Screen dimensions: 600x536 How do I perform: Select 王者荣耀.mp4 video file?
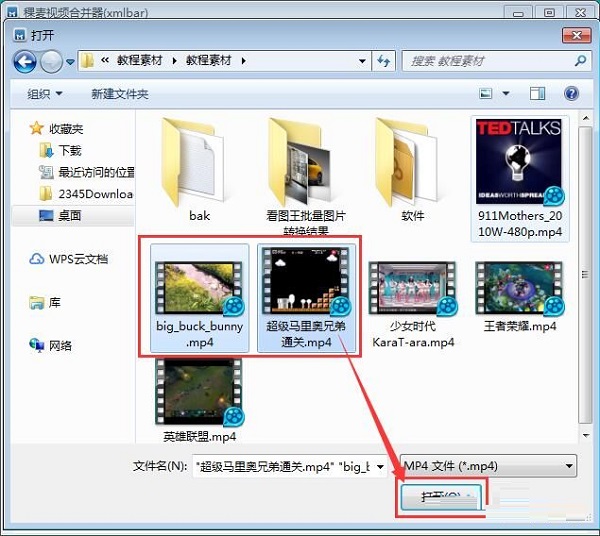click(x=518, y=289)
